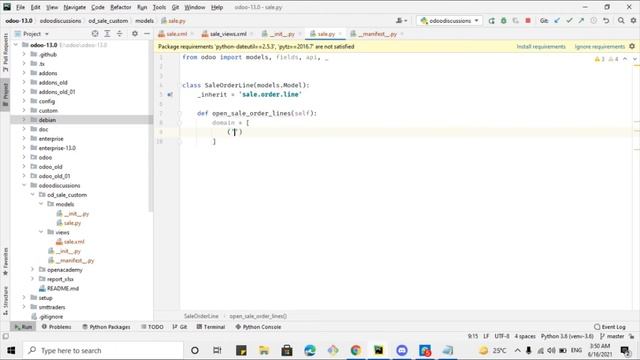Screen dimensions: 640x360
Task: Click Git update project arrow icon
Action: [557, 20]
